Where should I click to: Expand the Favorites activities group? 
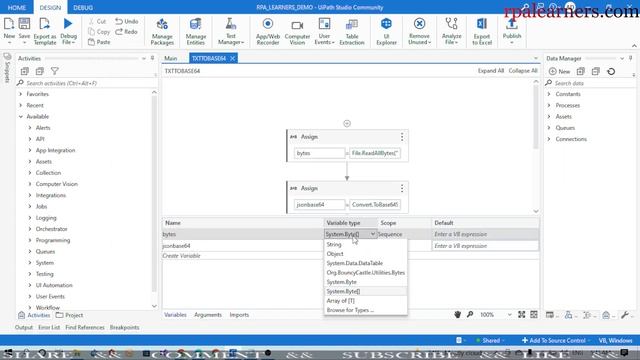pos(20,94)
